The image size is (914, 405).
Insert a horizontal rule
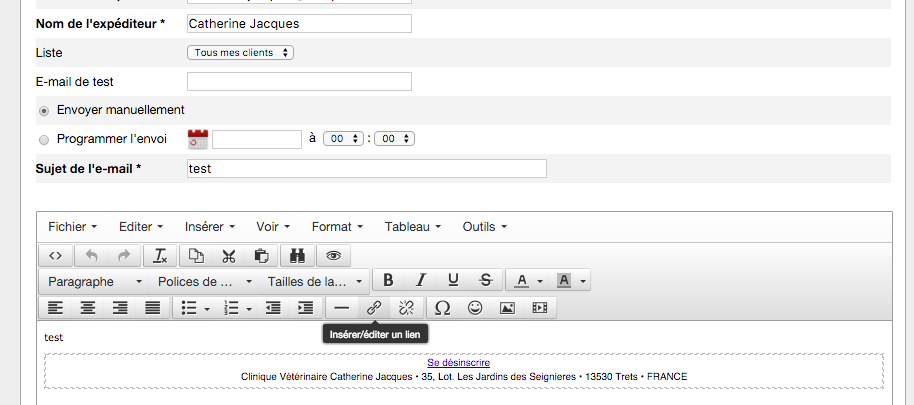342,308
